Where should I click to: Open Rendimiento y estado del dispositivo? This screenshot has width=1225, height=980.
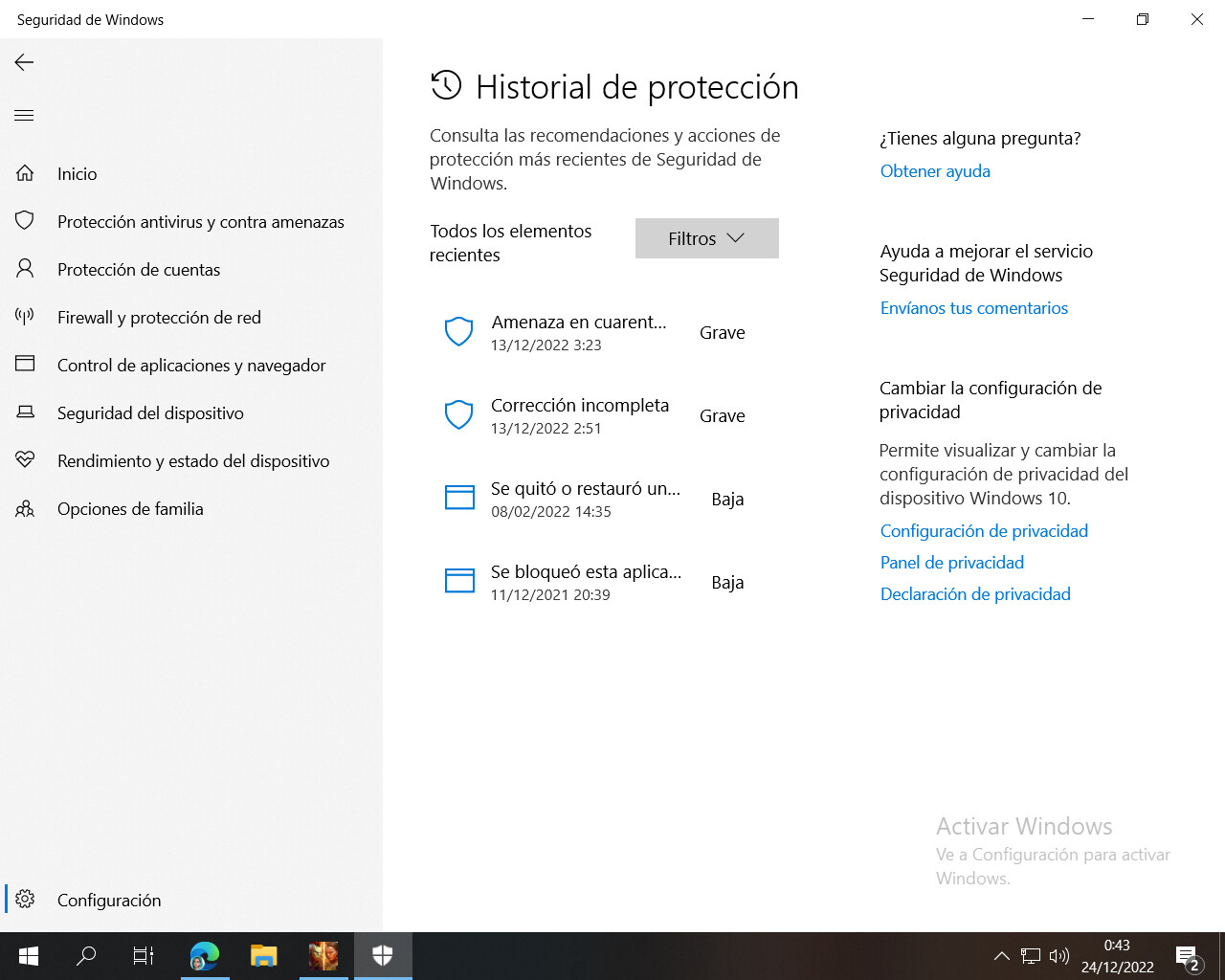point(191,460)
